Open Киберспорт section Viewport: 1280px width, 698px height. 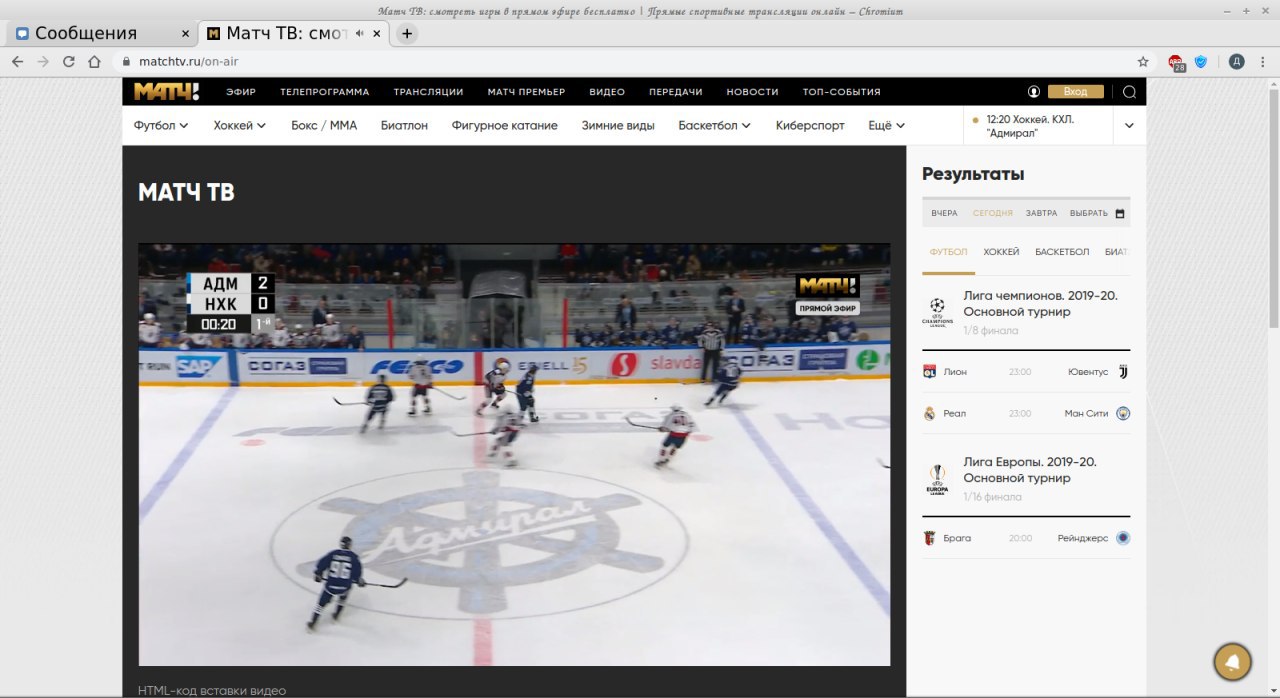pyautogui.click(x=810, y=125)
